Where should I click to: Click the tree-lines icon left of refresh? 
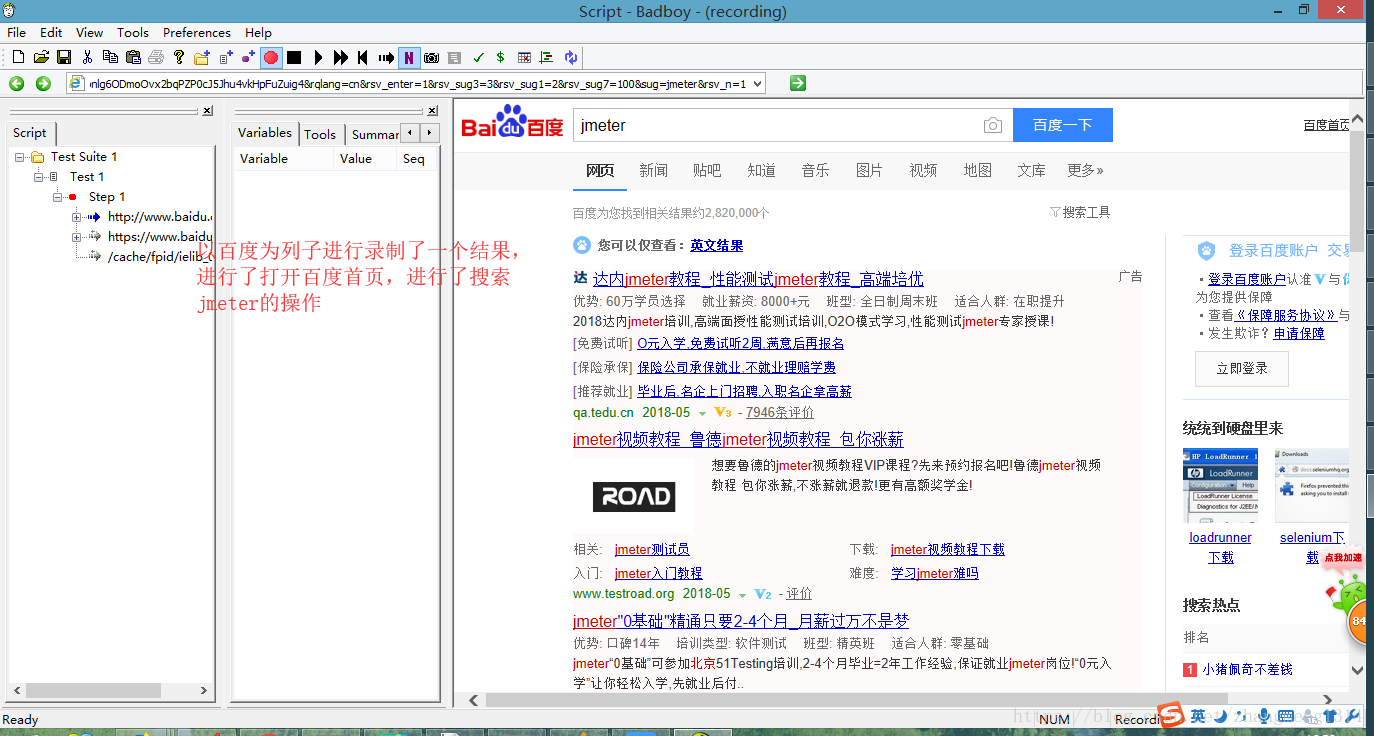546,57
